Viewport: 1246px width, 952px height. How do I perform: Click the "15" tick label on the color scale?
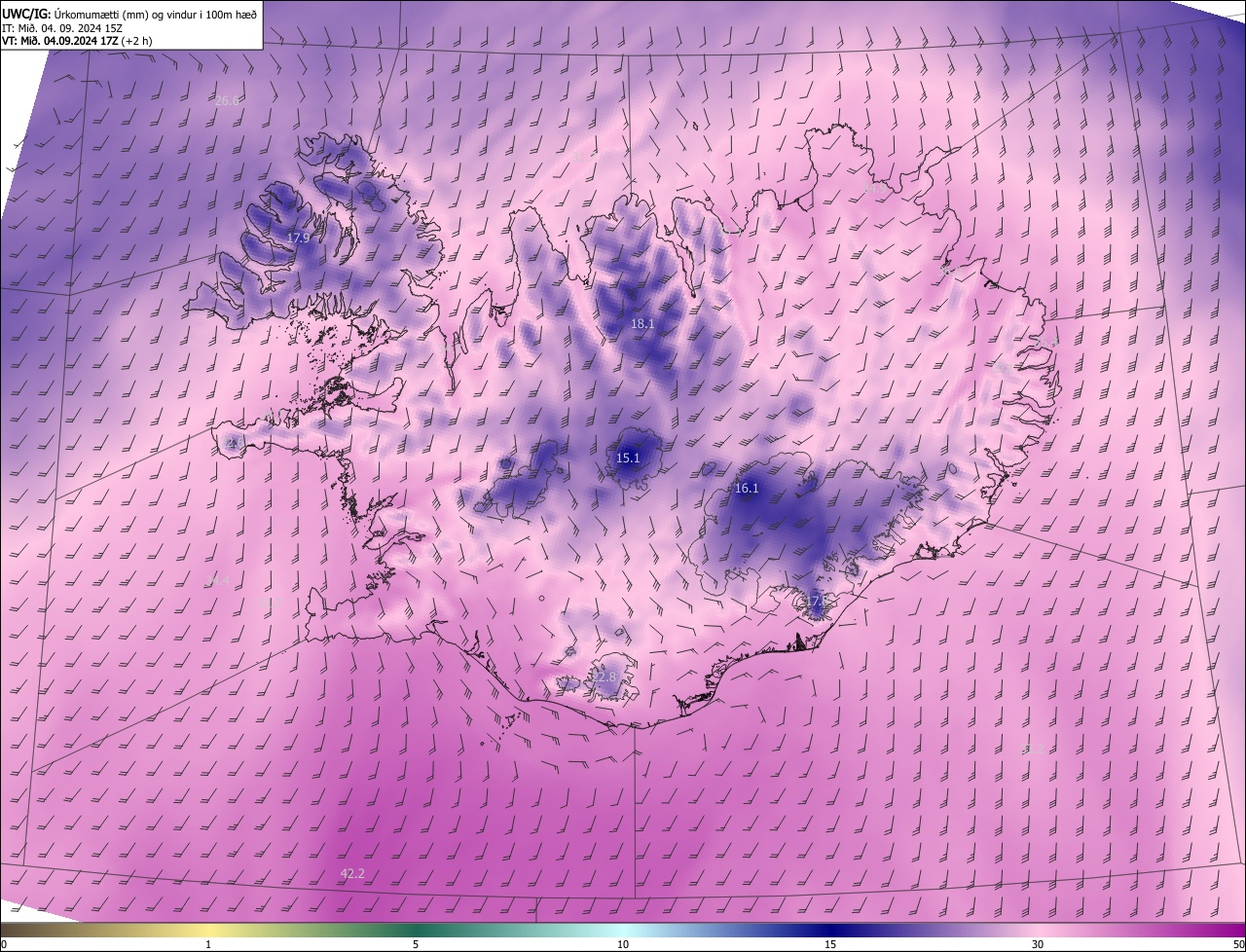click(830, 944)
